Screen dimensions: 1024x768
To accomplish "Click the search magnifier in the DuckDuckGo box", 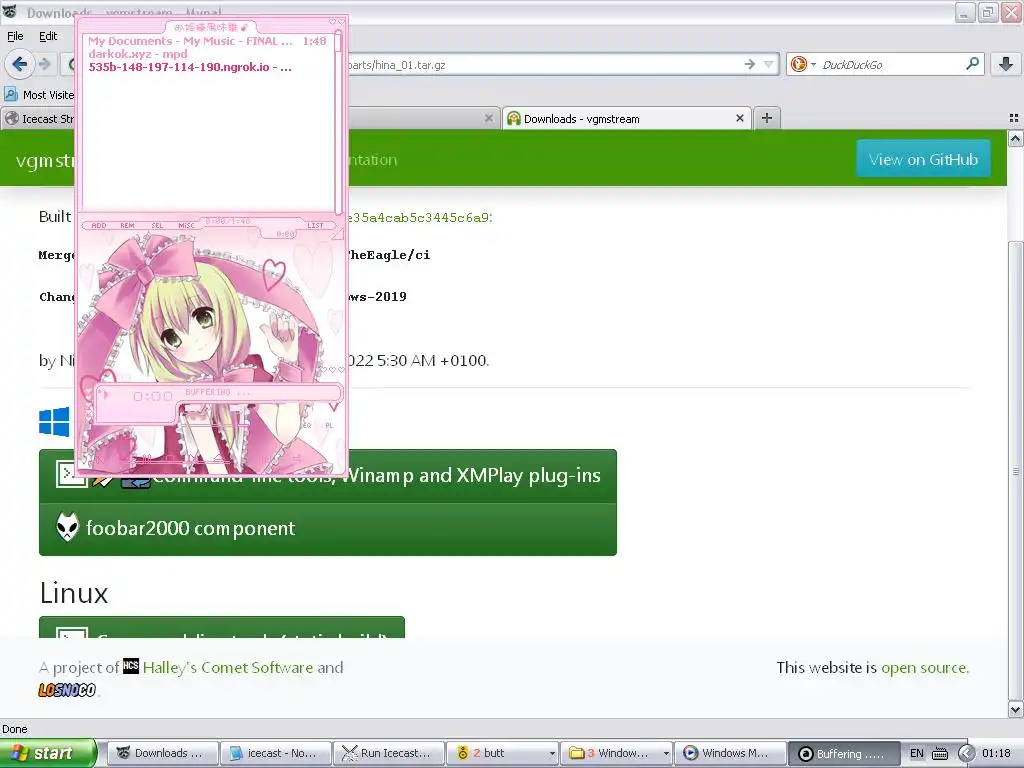I will (x=972, y=64).
